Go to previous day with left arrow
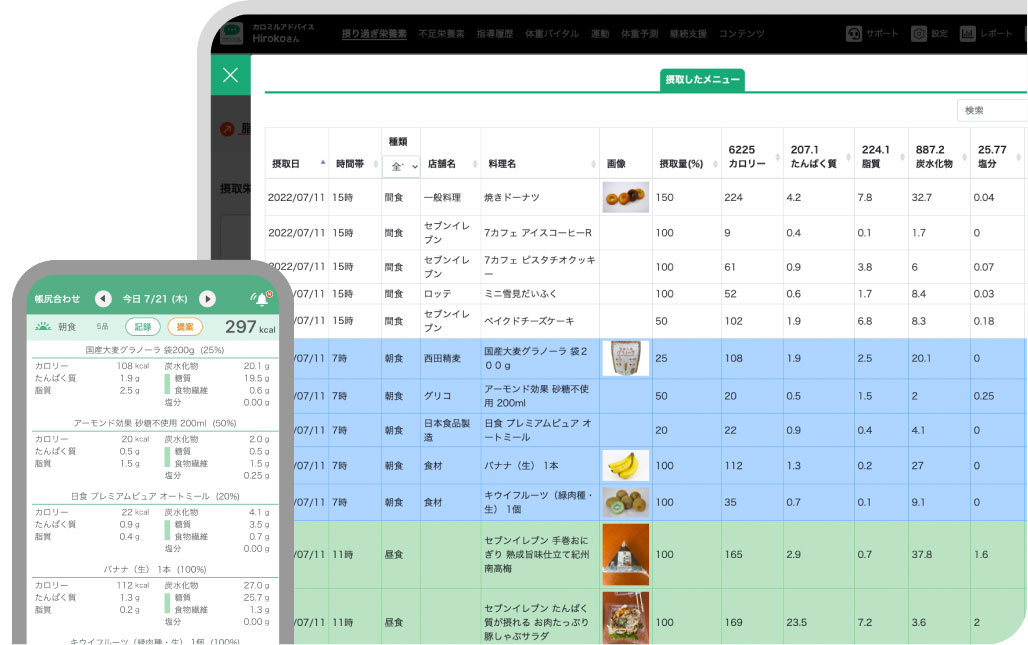 point(102,299)
